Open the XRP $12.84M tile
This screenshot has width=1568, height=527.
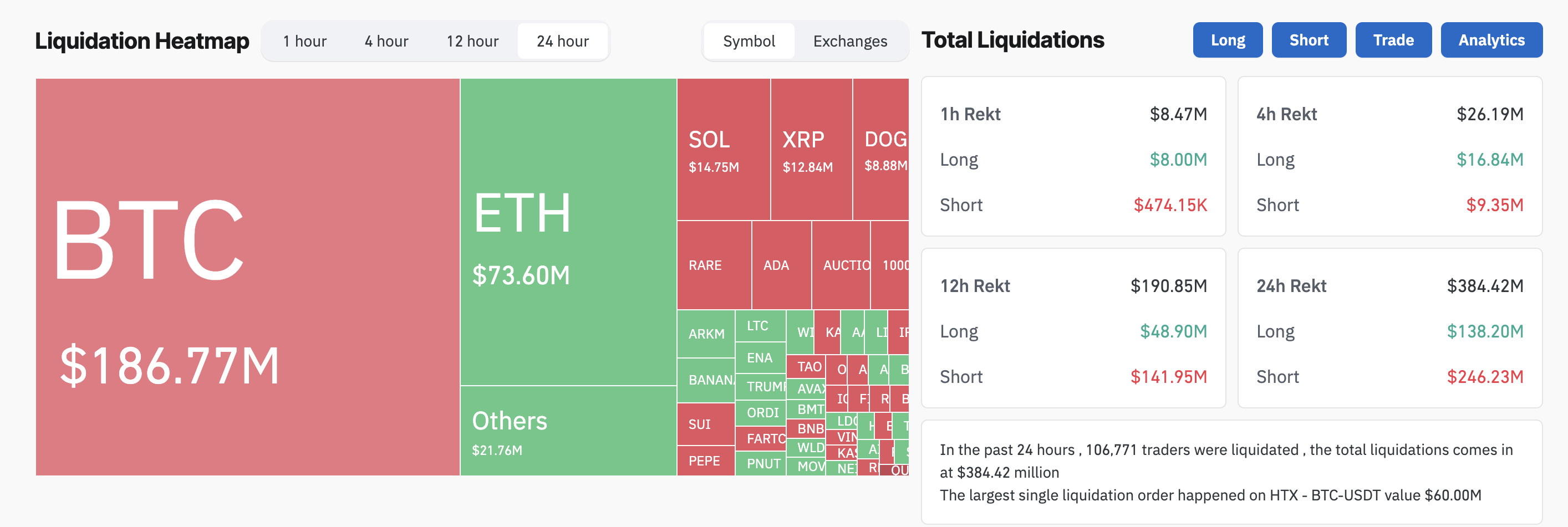[811, 149]
